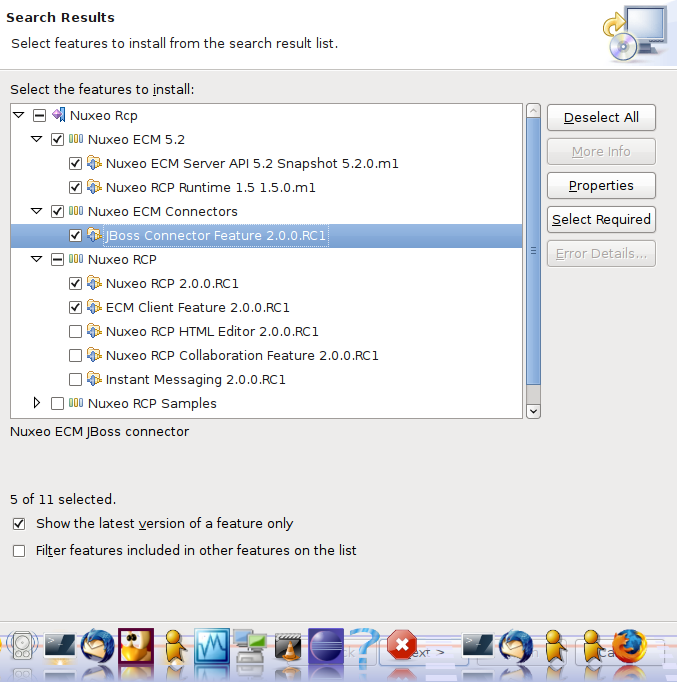Click the Error Details... button
Screen dimensions: 677x682
601,253
